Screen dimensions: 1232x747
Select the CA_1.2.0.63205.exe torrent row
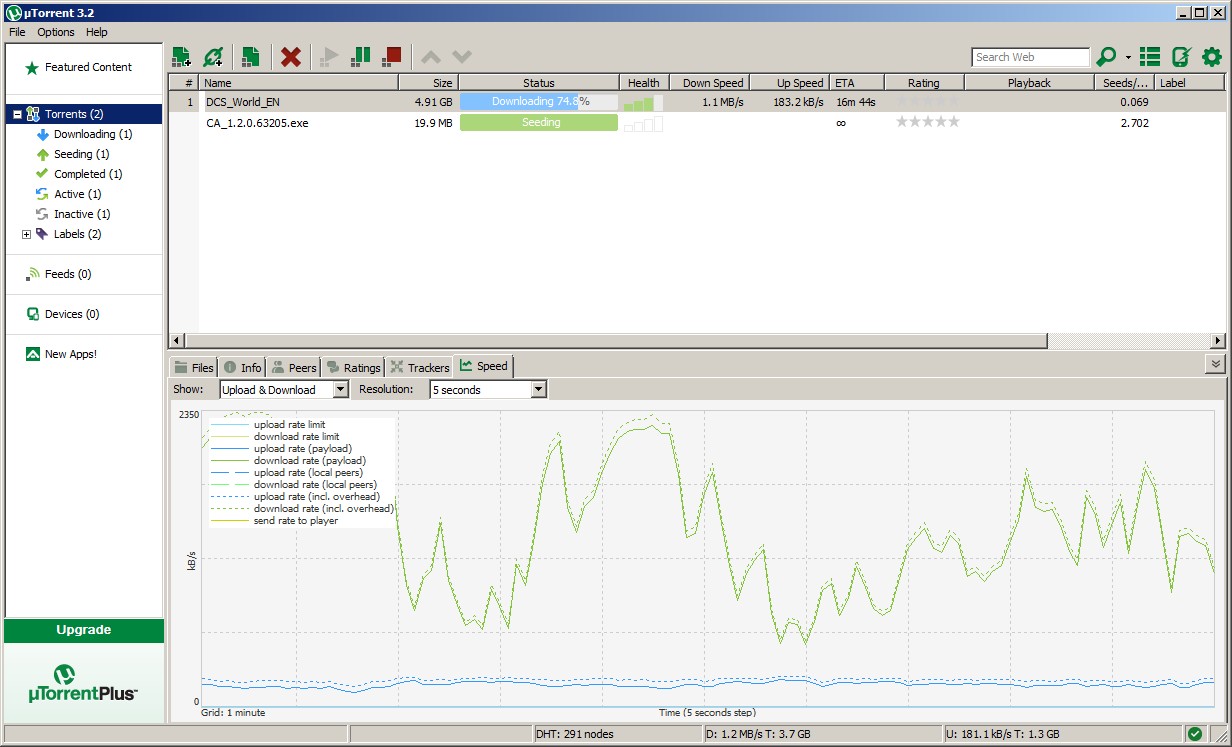tap(696, 123)
